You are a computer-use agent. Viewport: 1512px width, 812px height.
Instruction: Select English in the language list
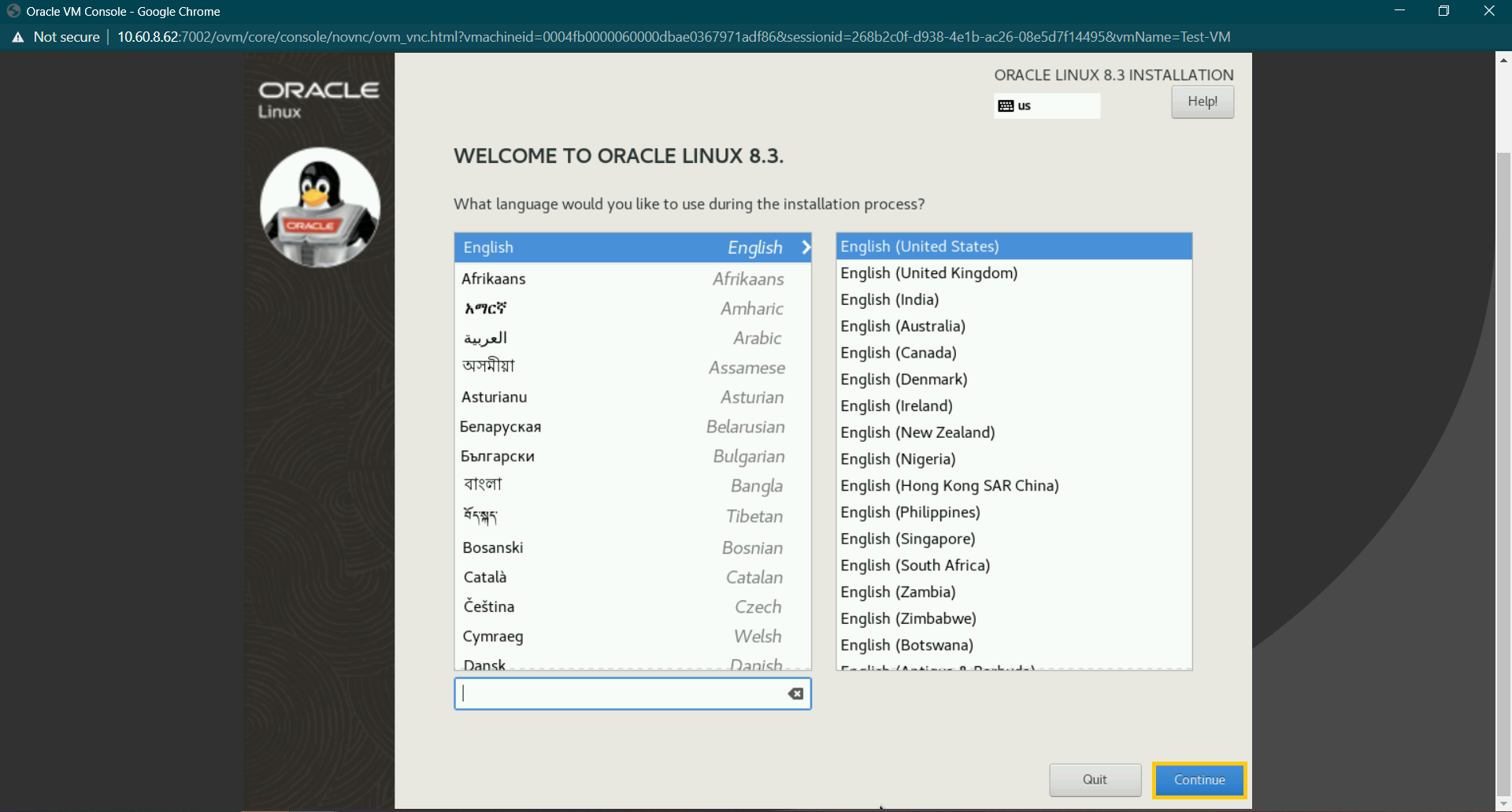pos(633,247)
